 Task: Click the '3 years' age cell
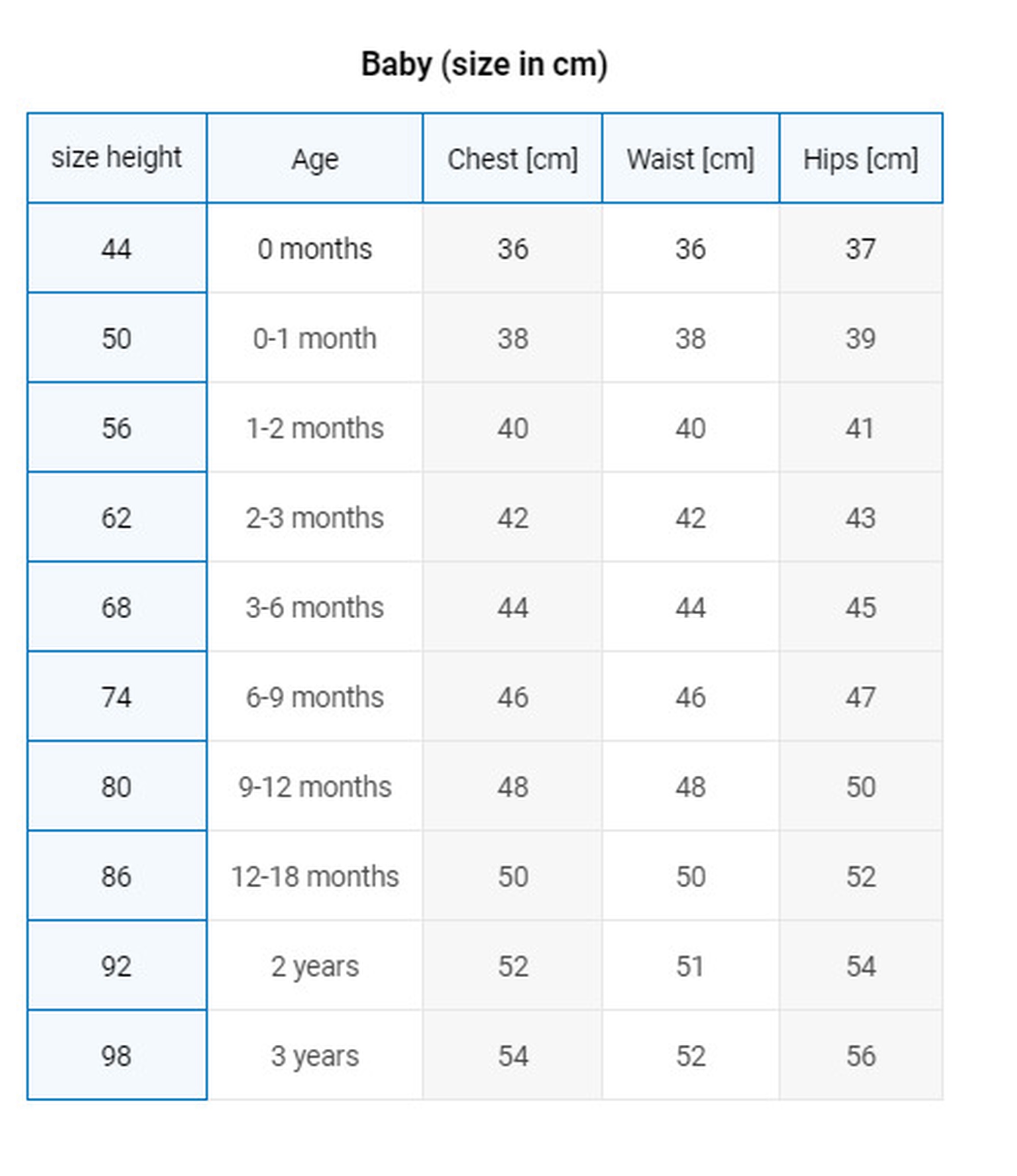315,1056
